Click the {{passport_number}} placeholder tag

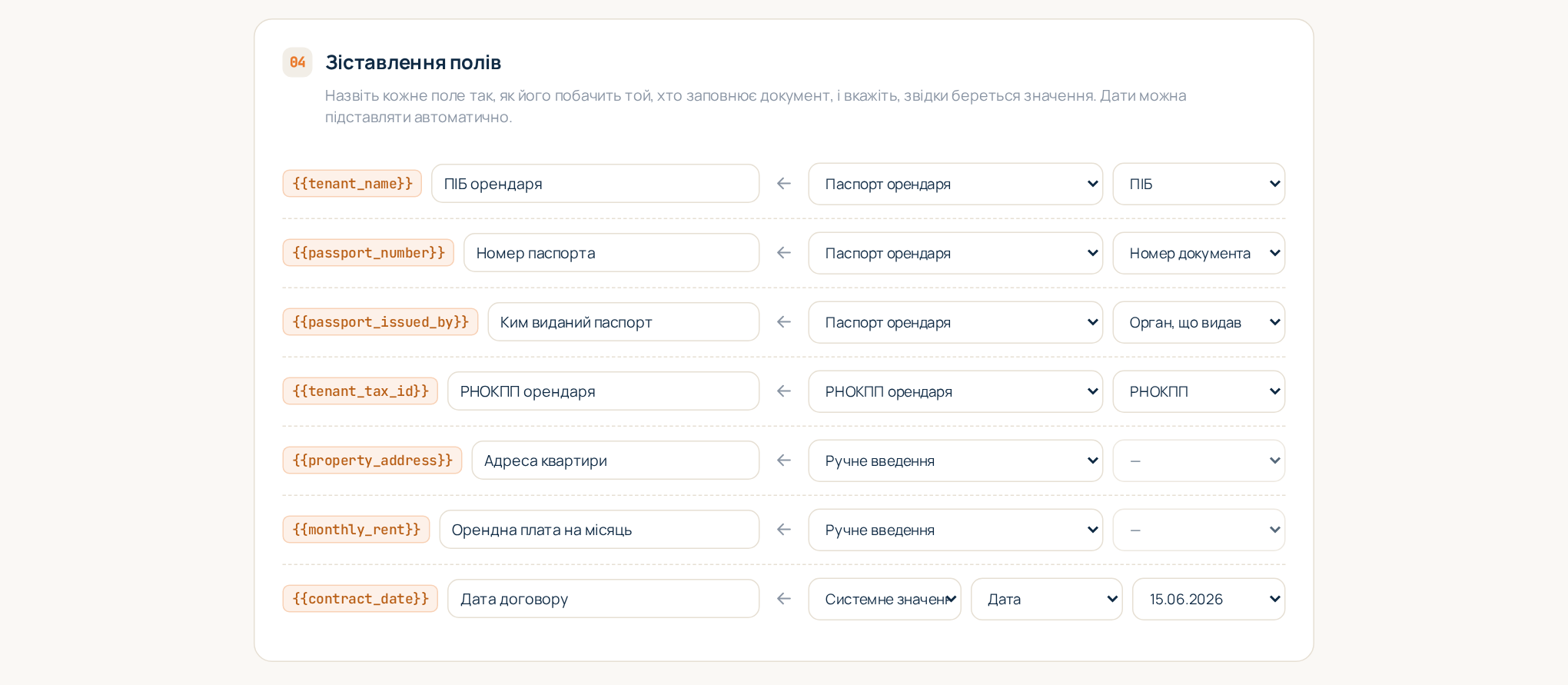point(368,253)
